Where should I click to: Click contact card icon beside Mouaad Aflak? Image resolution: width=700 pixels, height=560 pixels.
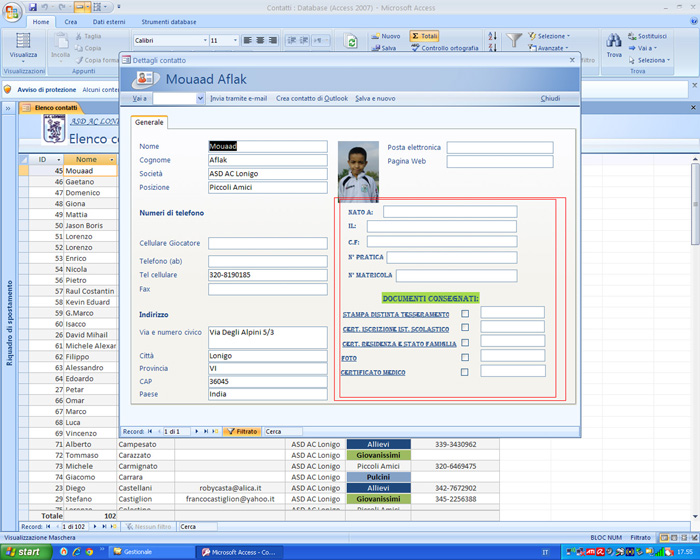[x=145, y=79]
